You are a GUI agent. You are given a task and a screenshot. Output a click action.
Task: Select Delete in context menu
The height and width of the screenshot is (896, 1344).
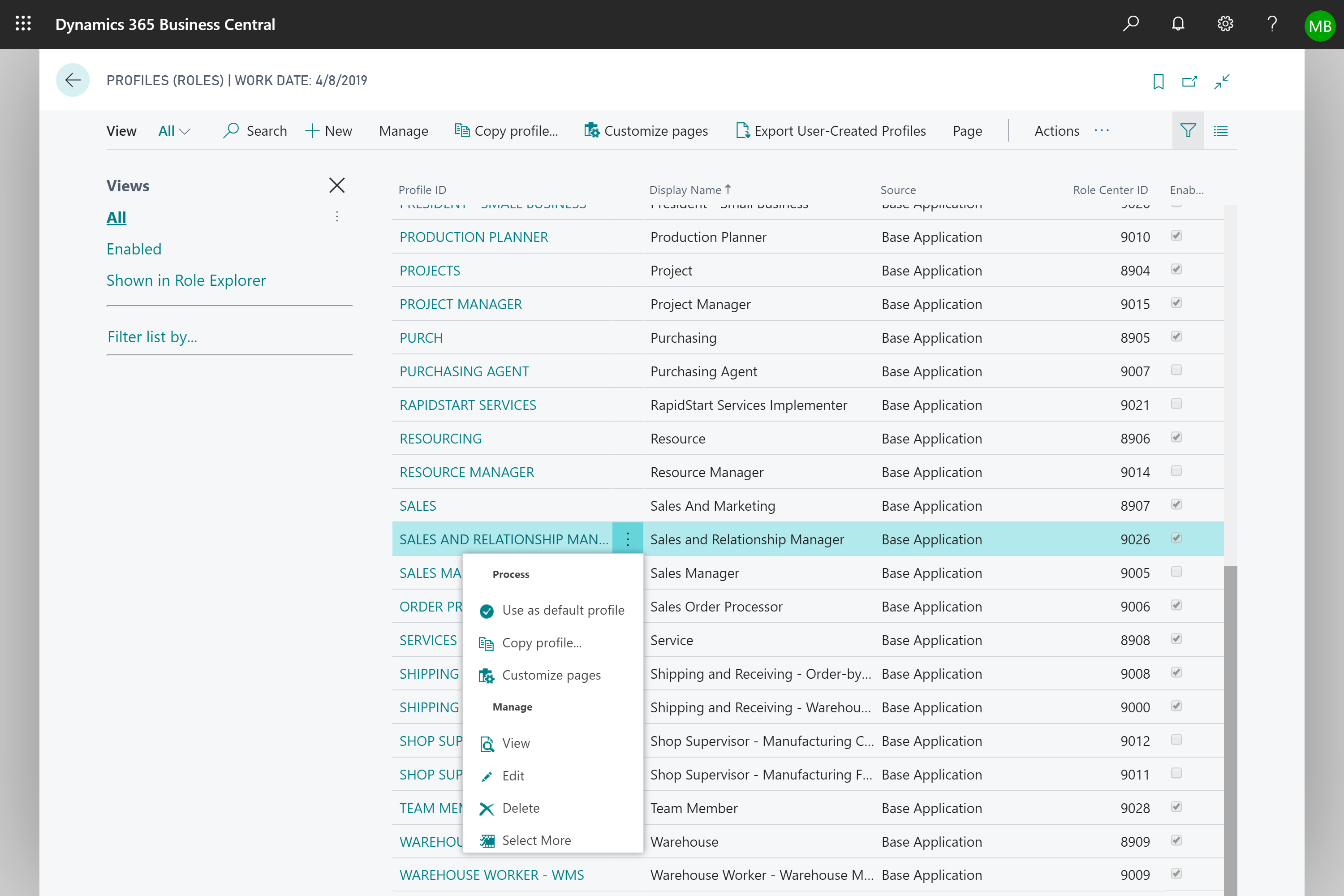point(510,808)
